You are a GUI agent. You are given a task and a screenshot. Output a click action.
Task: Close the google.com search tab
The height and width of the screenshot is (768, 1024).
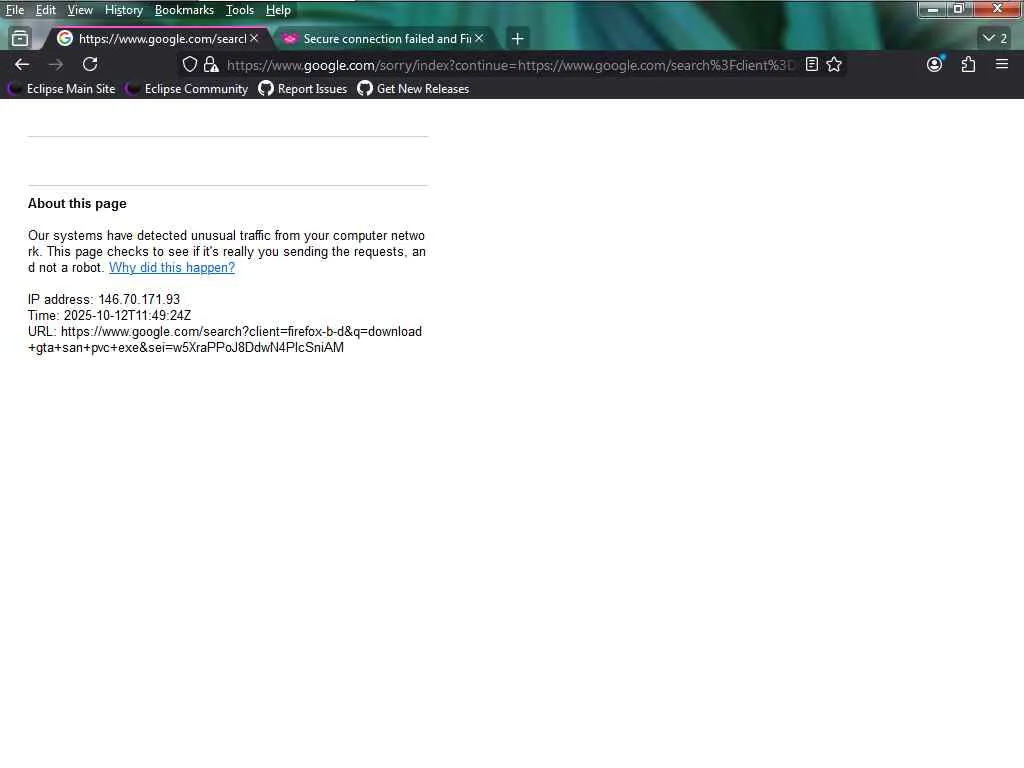254,39
